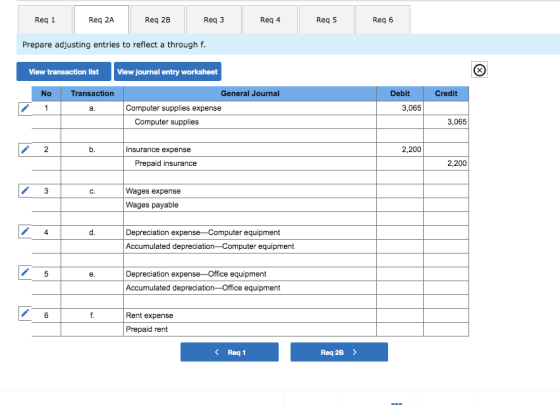Click the No column header

[46, 94]
